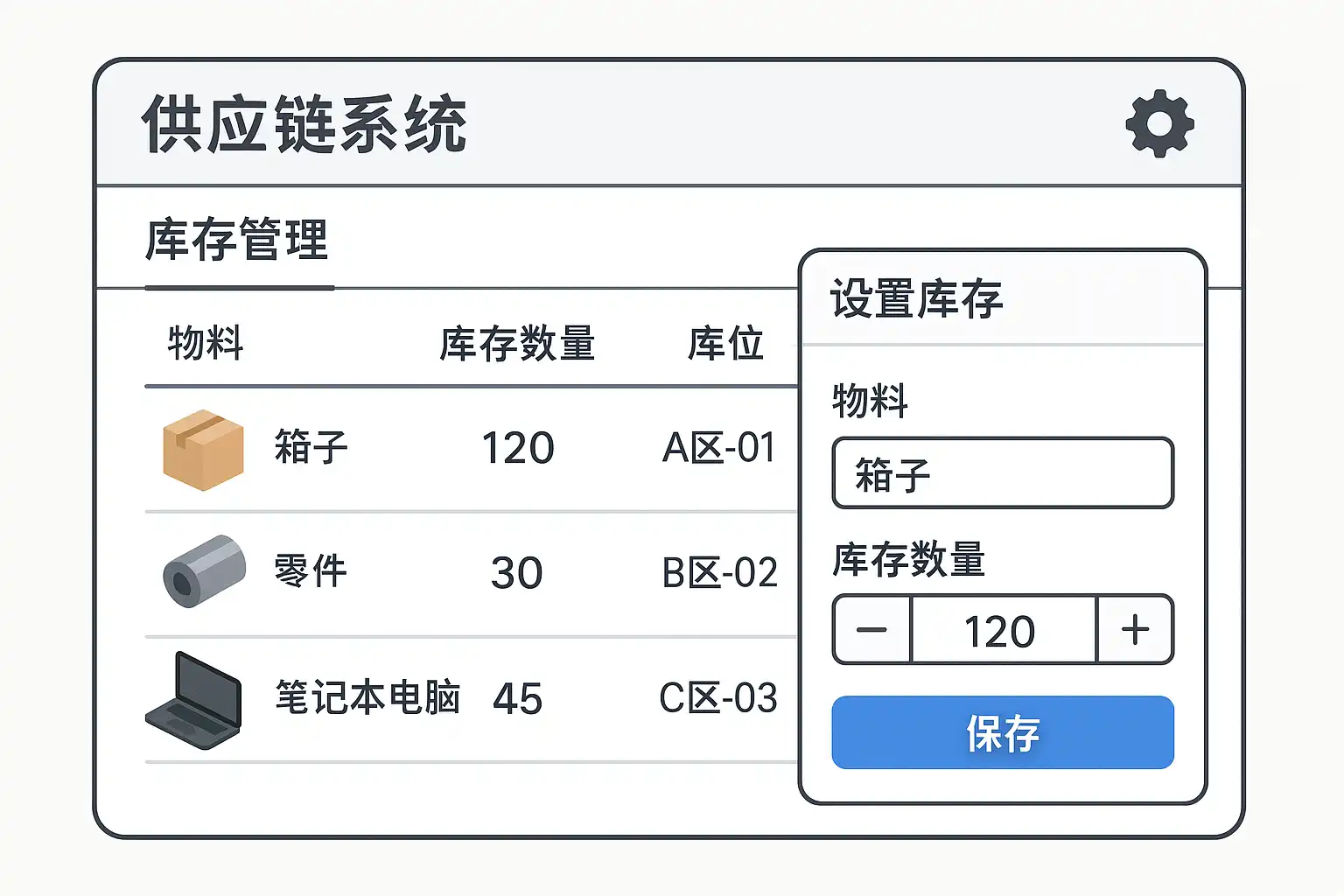This screenshot has width=1344, height=896.
Task: Sort by the 物料 column header
Action: pyautogui.click(x=206, y=343)
